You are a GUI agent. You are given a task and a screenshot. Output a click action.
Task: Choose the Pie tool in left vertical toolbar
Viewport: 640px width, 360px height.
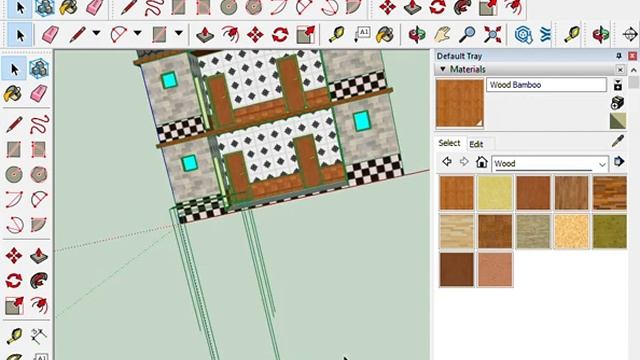point(39,225)
